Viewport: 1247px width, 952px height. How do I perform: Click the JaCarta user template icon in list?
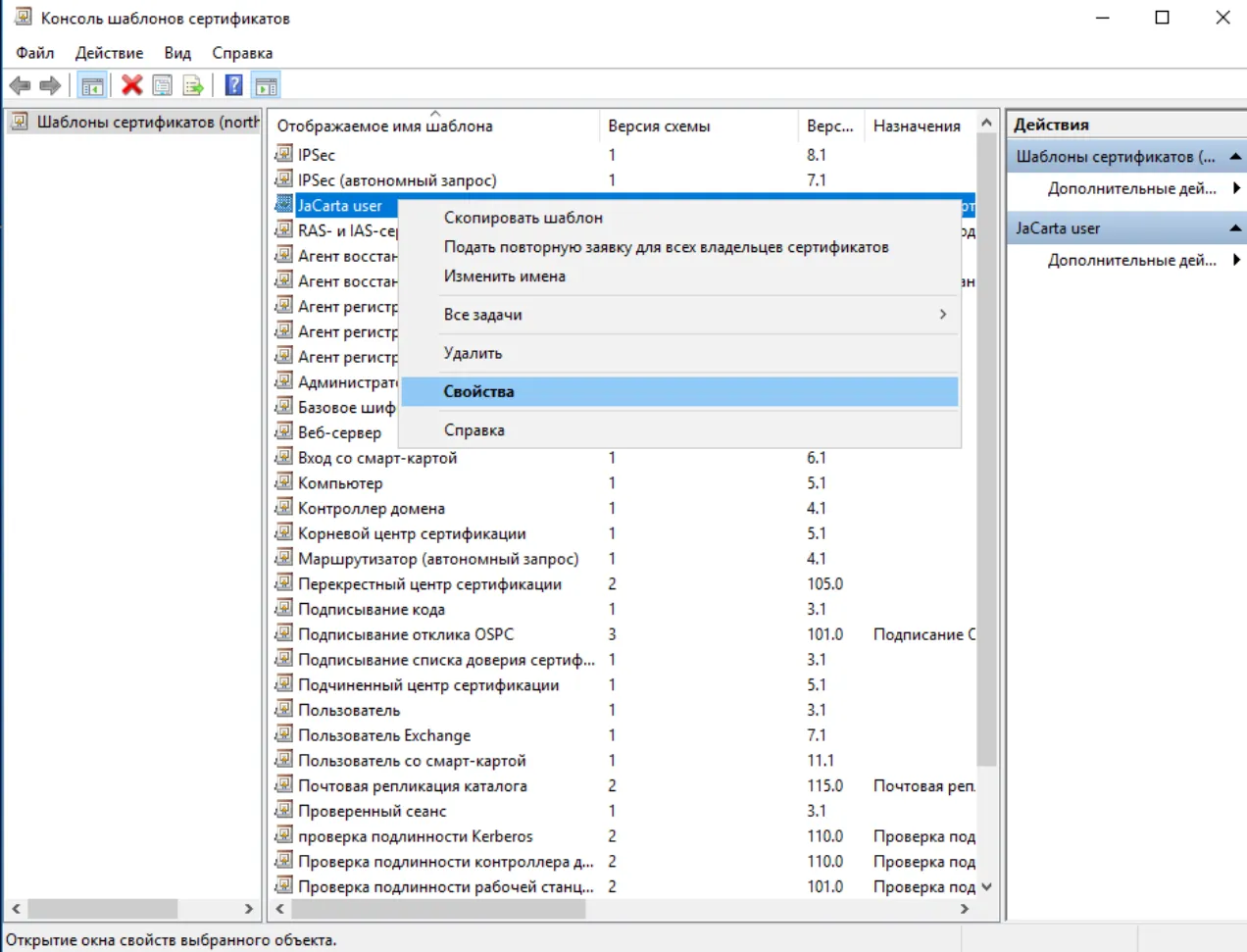click(x=284, y=205)
